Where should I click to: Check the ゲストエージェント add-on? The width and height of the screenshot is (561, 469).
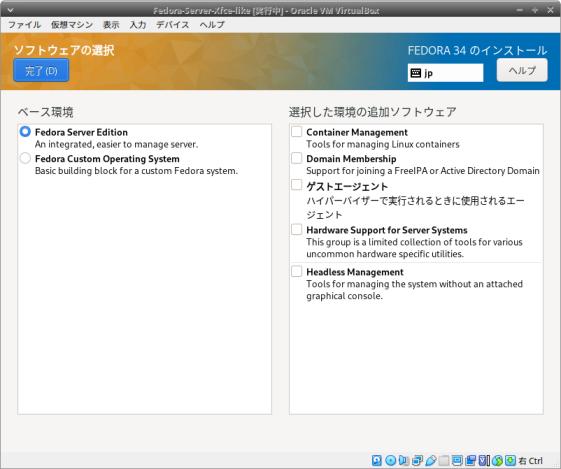[296, 185]
